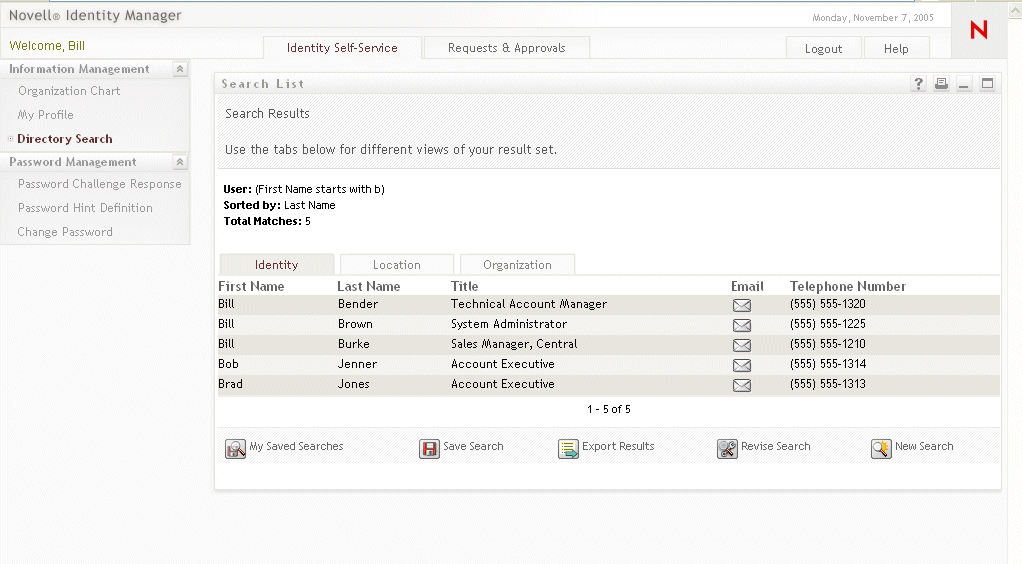This screenshot has height=564, width=1022.
Task: Switch to the Location tab
Action: point(396,265)
